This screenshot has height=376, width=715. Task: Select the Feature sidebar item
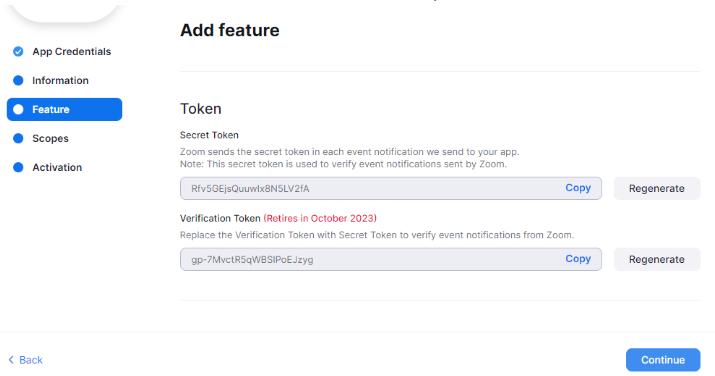64,109
